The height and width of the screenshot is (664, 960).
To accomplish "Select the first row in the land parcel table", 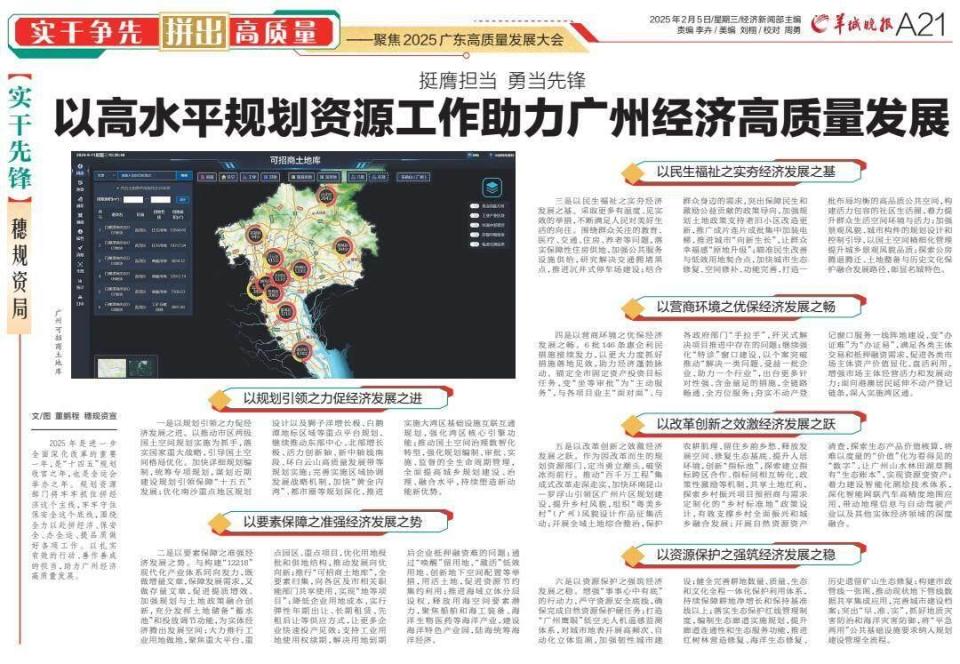I will (144, 230).
